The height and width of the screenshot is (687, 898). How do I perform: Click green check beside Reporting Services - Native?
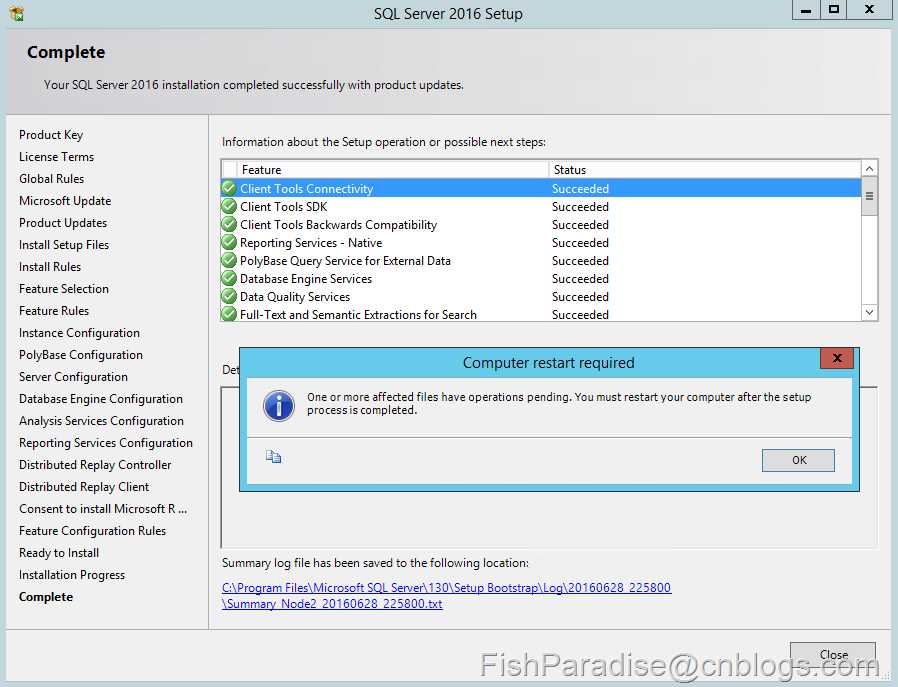coord(229,242)
